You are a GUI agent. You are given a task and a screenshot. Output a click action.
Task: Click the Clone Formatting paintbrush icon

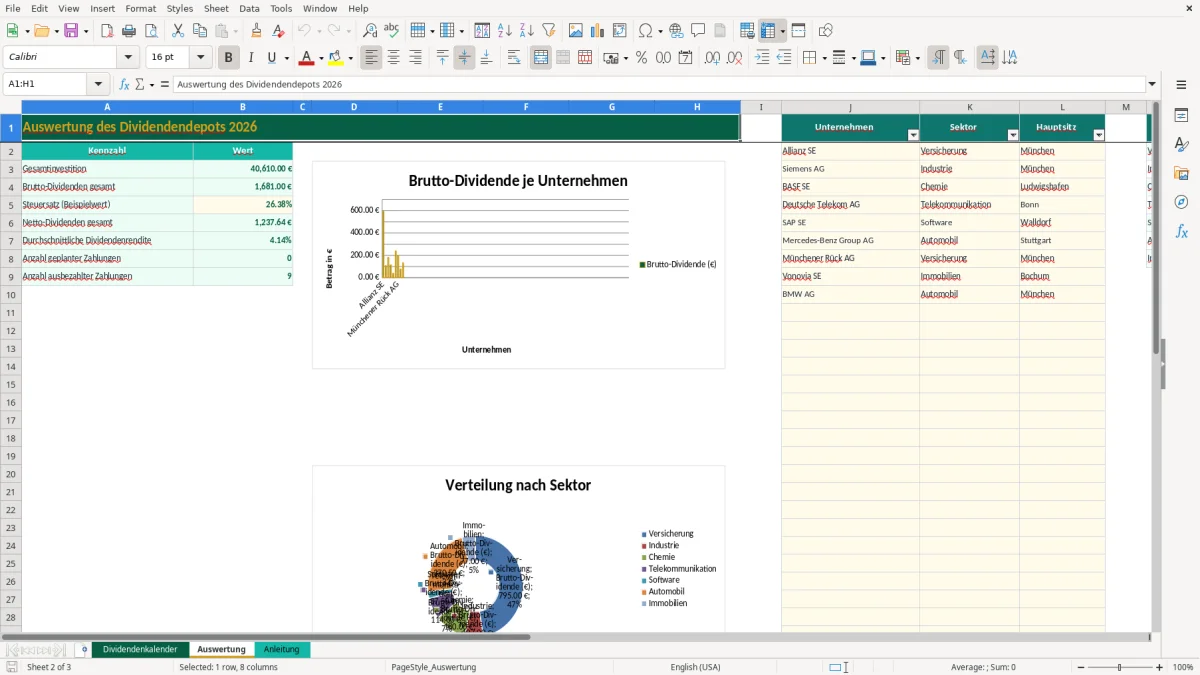tap(257, 31)
